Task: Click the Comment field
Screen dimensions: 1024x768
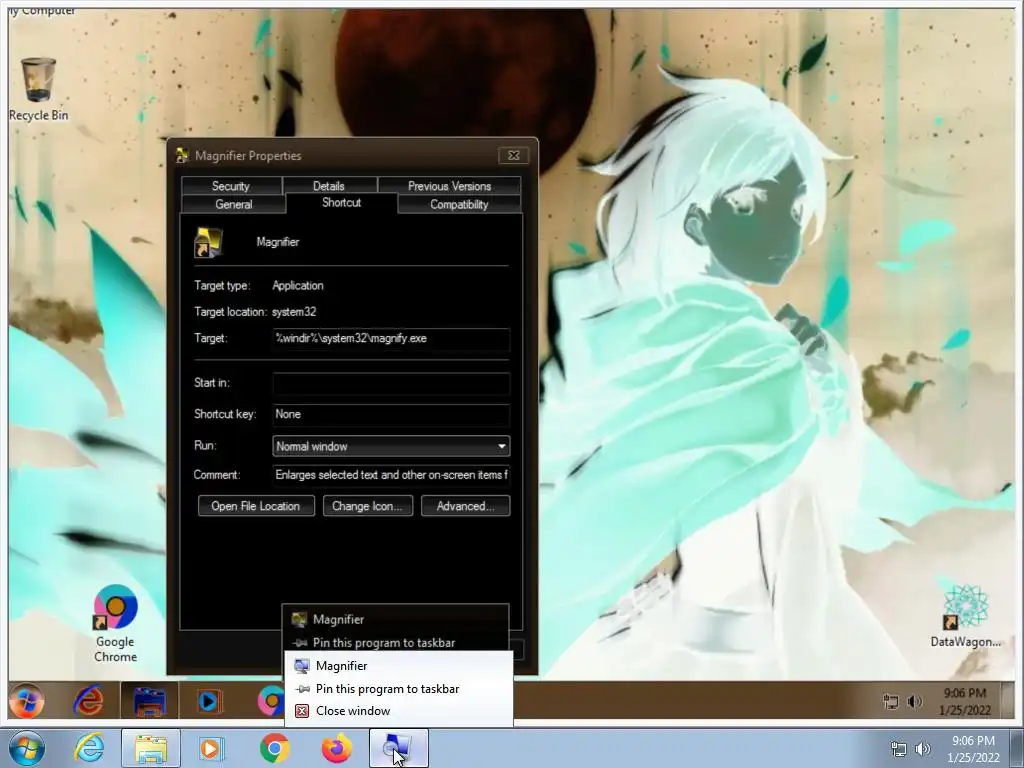Action: pyautogui.click(x=391, y=475)
